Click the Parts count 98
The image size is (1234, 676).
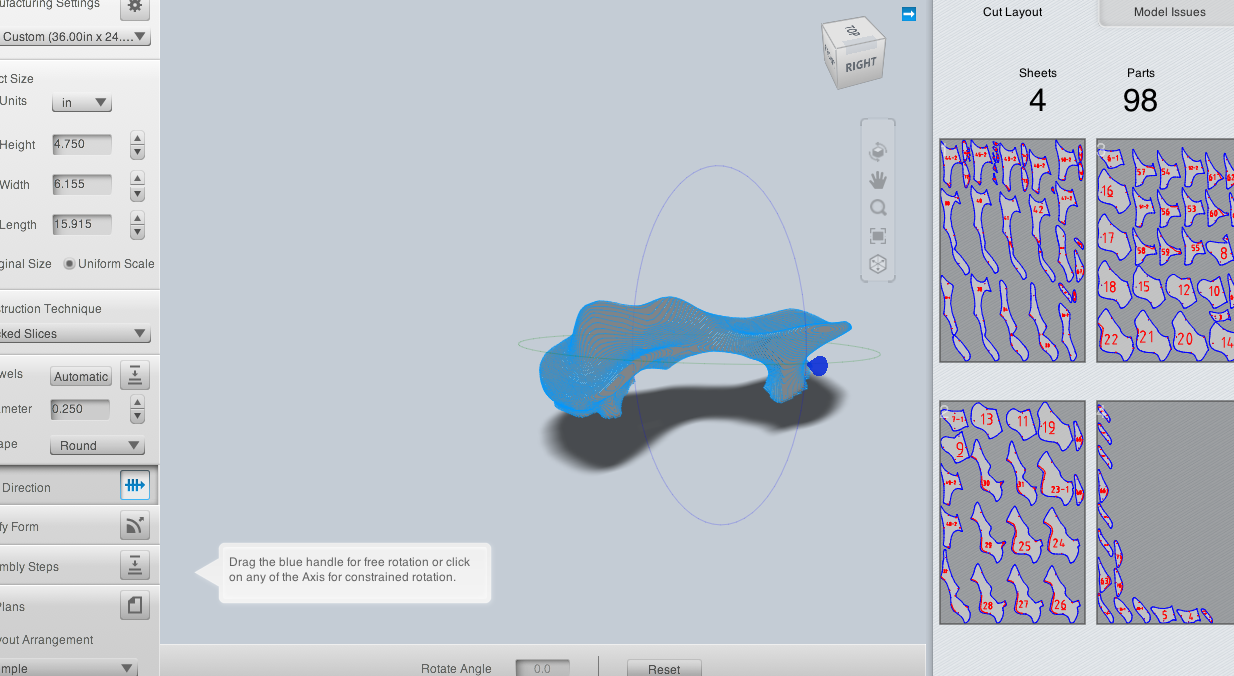pos(1140,100)
